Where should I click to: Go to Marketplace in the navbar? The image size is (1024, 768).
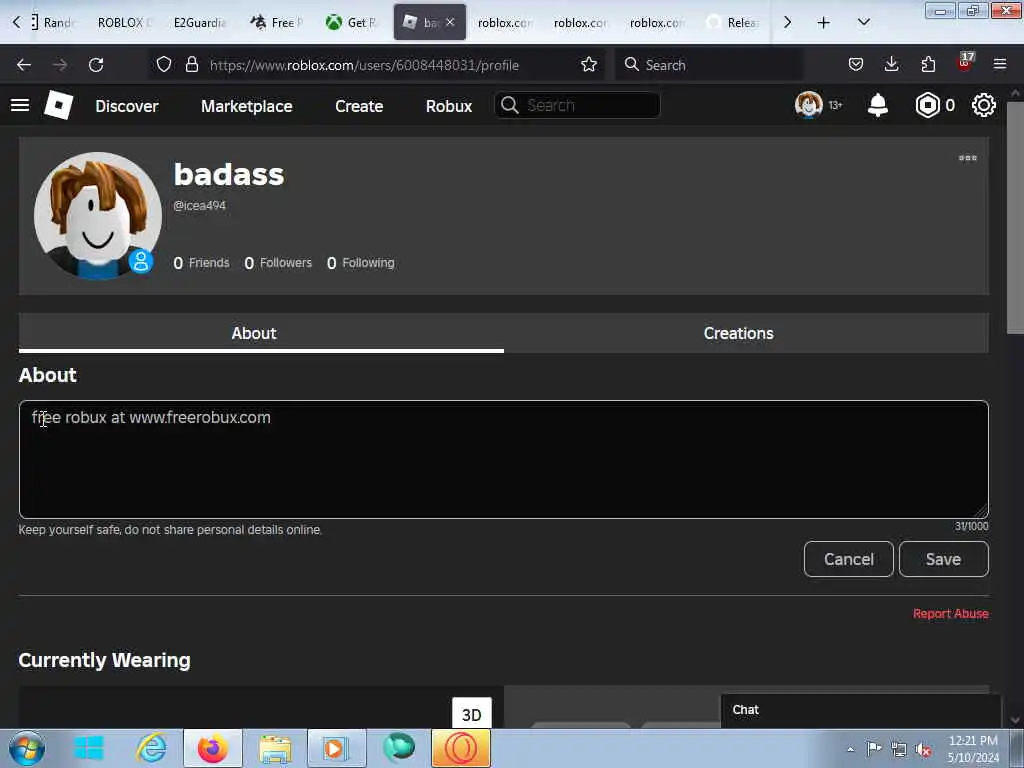click(x=246, y=106)
